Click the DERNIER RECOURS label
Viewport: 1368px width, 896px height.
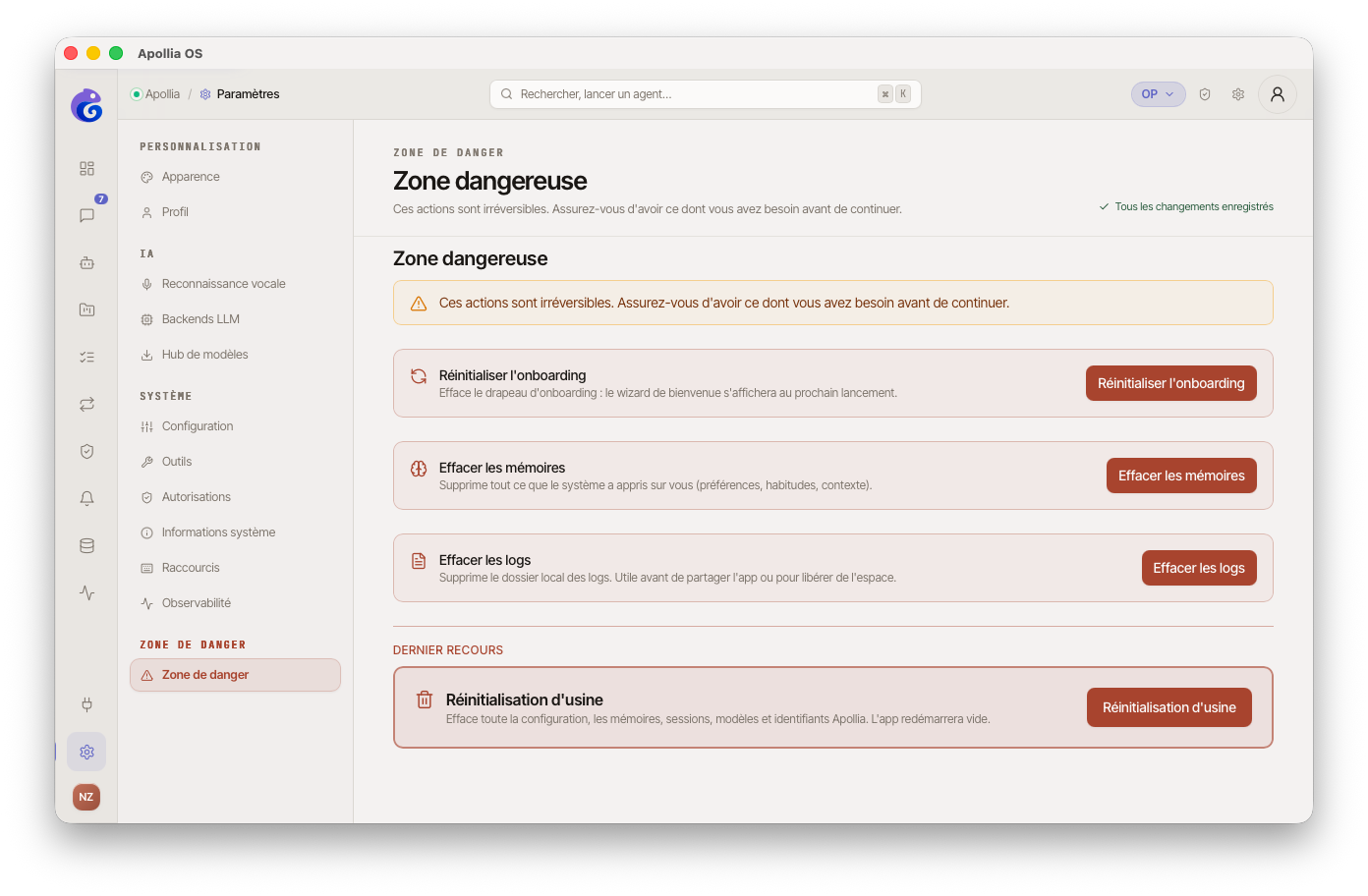(448, 650)
